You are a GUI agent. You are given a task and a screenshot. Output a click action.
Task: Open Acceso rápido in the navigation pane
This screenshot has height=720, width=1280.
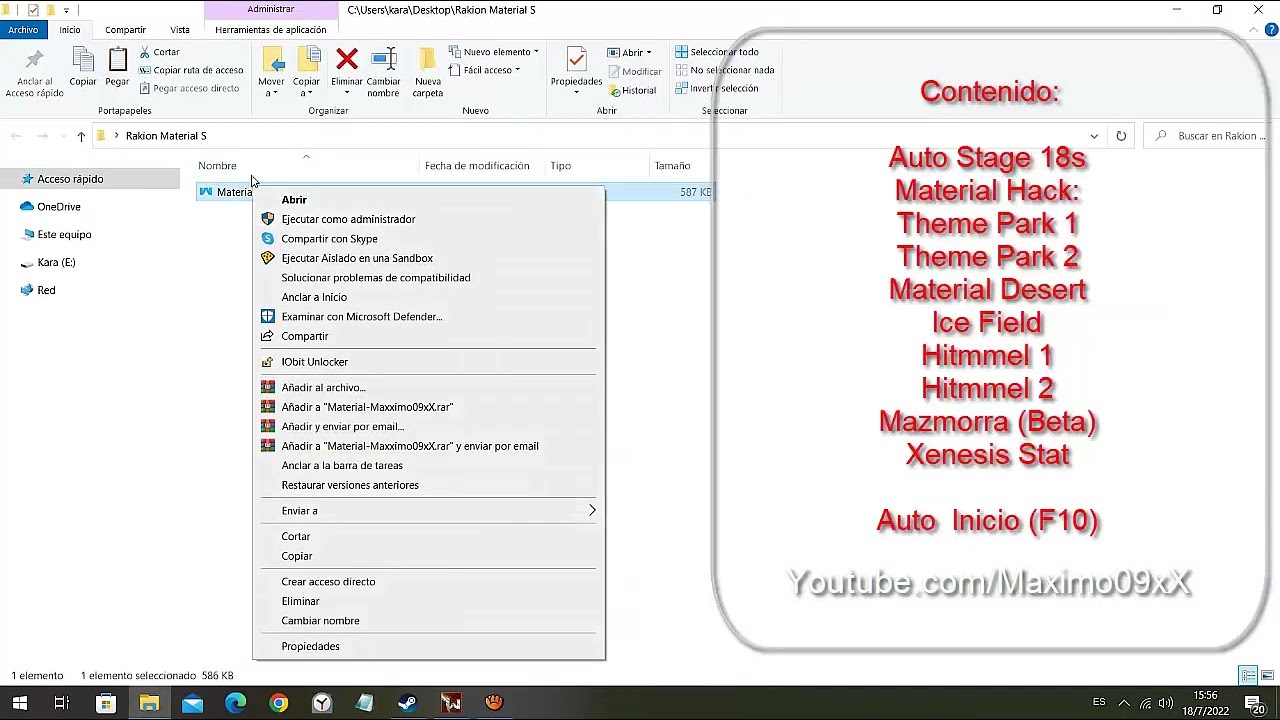coord(70,179)
